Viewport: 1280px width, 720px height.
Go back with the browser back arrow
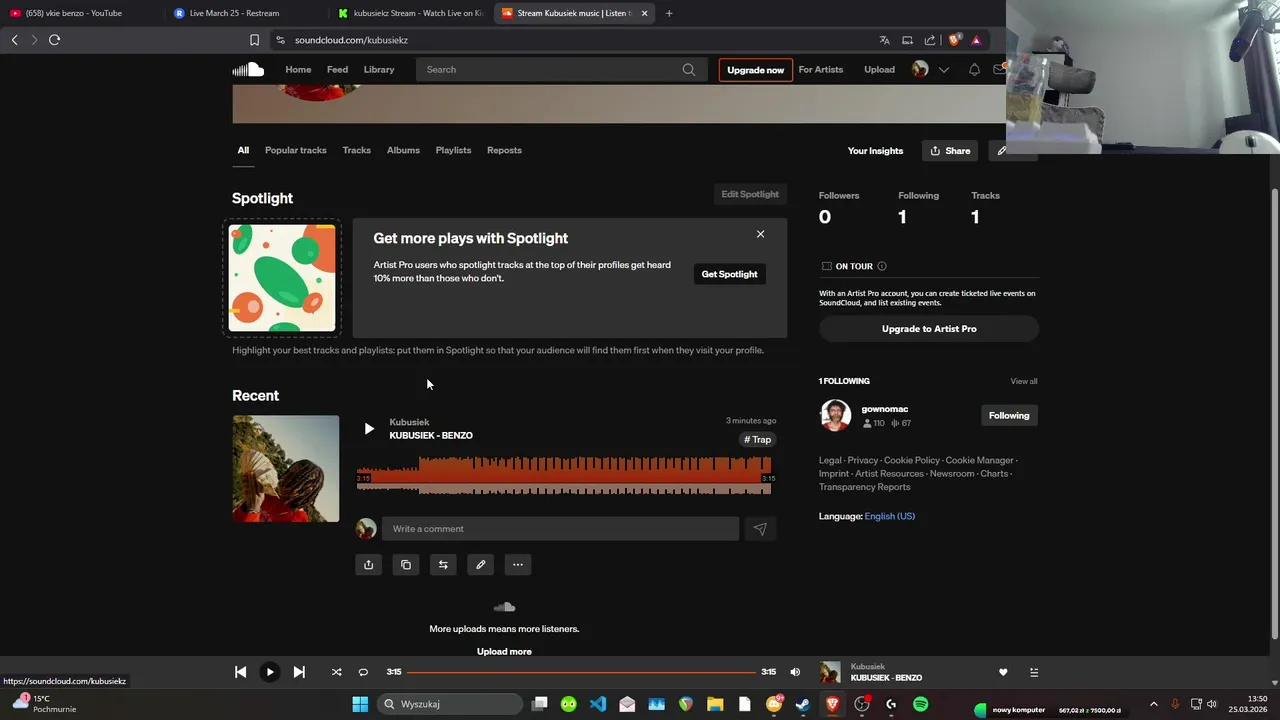coord(14,40)
